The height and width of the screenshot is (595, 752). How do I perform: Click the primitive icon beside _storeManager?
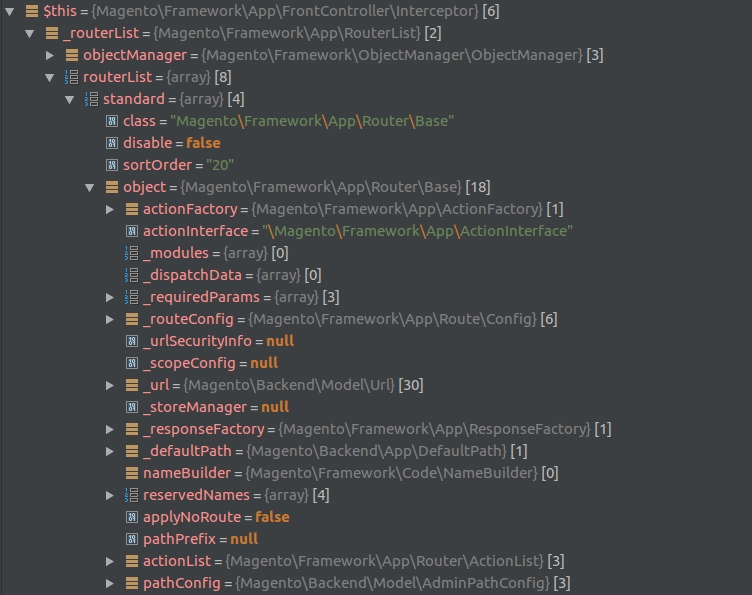(x=132, y=408)
